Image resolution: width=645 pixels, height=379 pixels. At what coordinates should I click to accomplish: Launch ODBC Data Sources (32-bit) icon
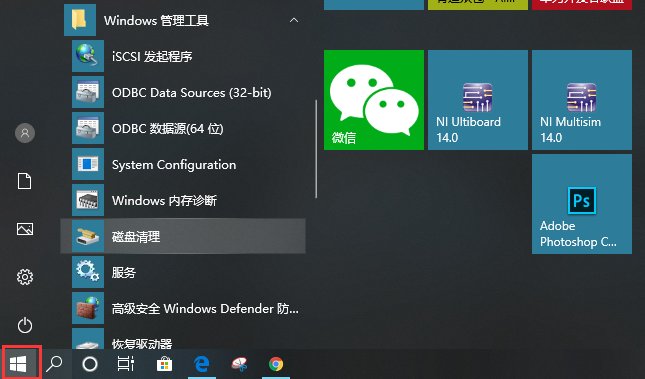88,92
